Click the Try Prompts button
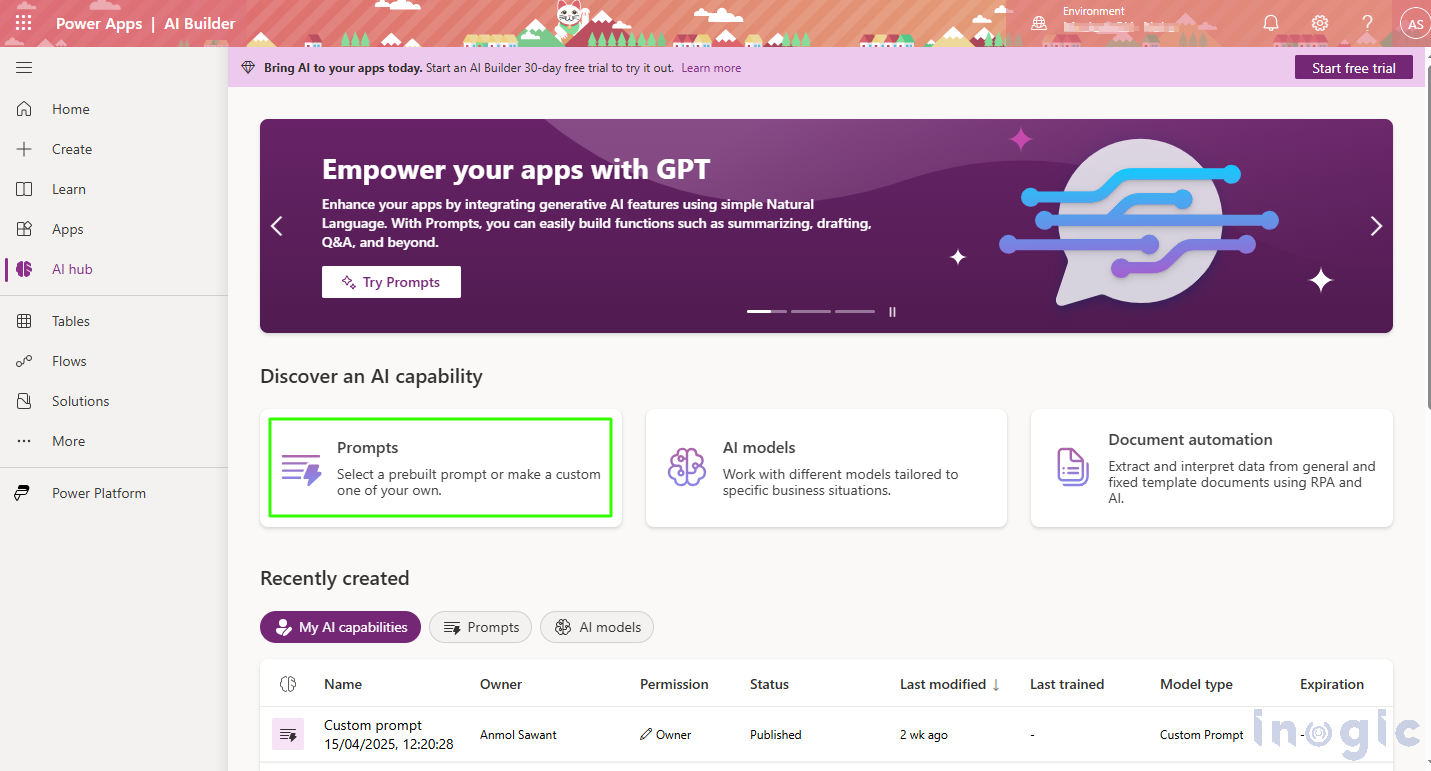1431x771 pixels. (391, 282)
